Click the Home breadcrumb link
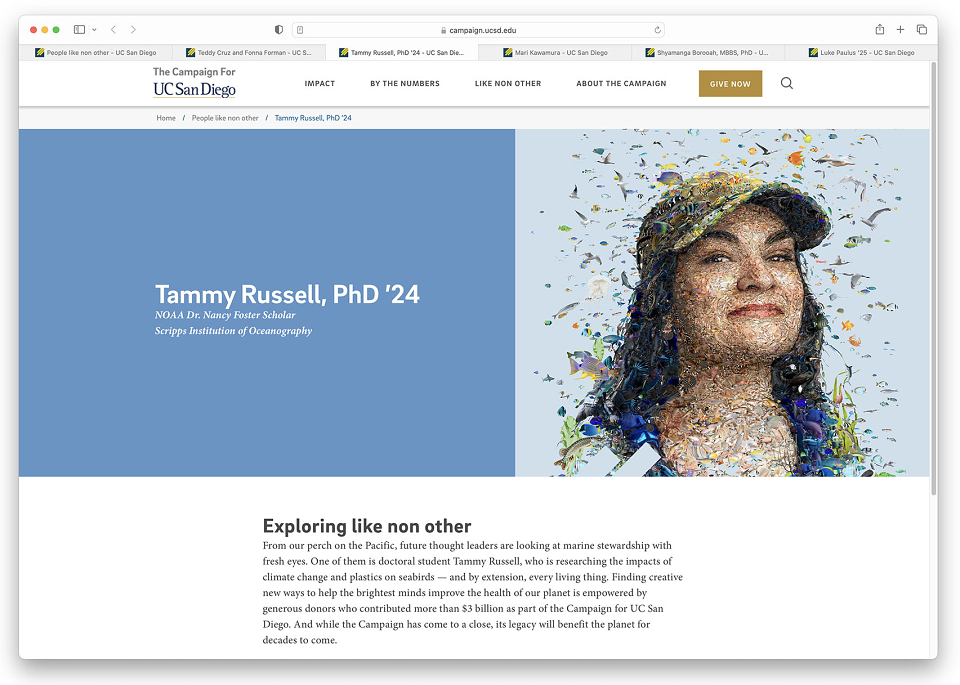Screen dimensions: 960x685 [166, 118]
